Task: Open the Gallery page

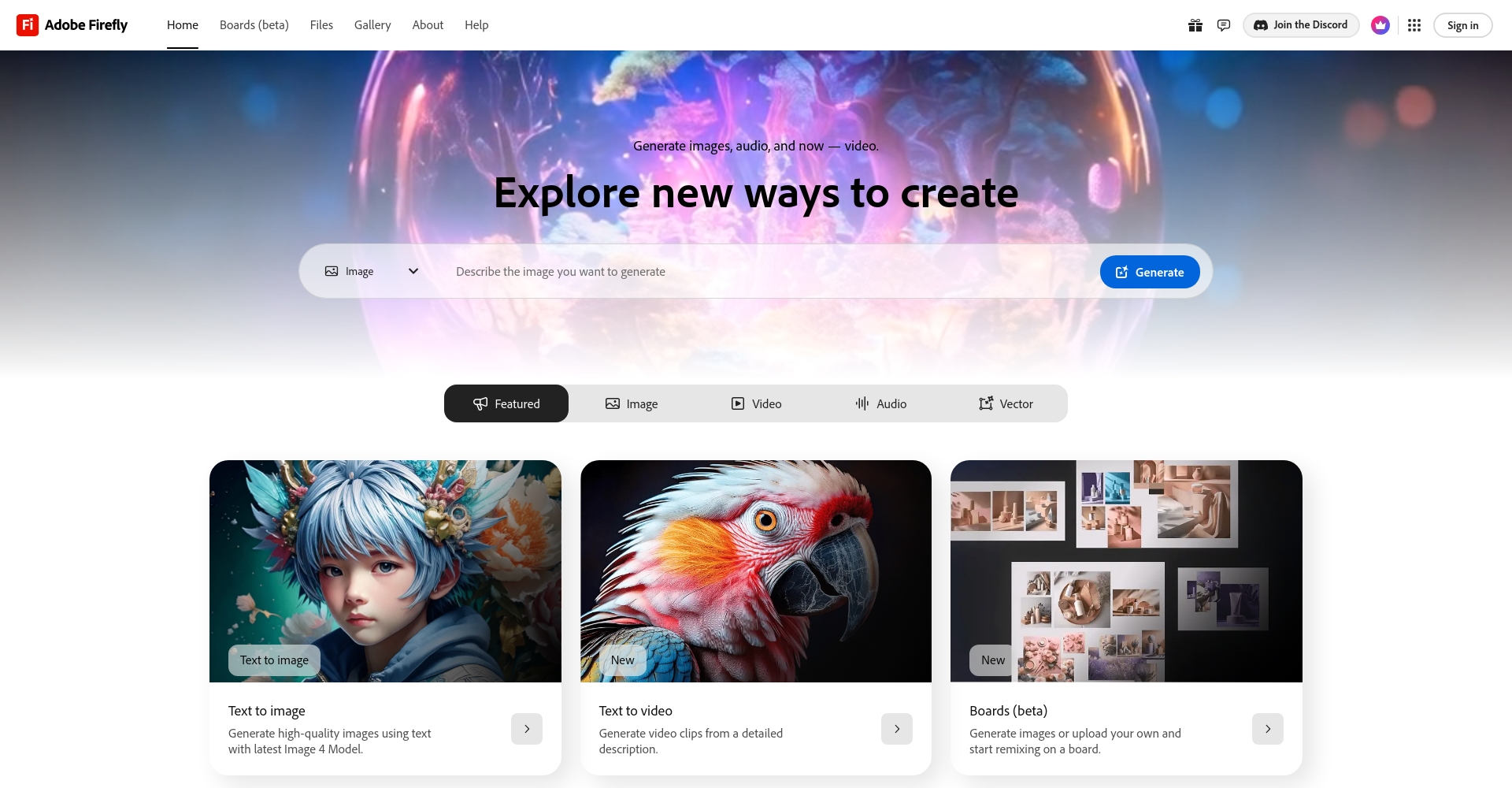Action: pos(372,25)
